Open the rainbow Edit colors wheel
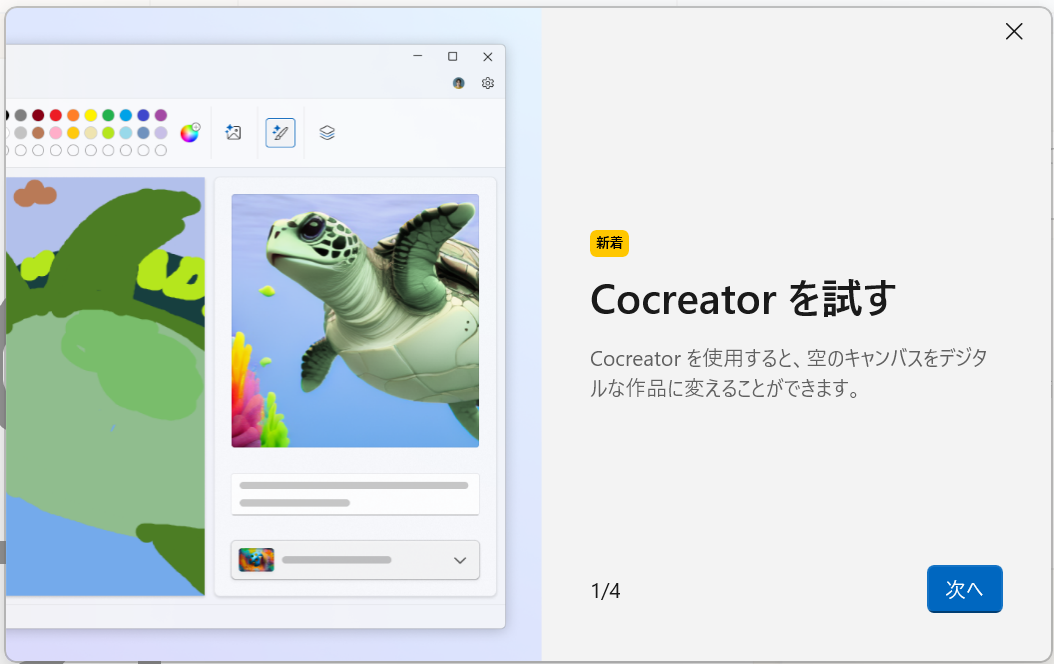This screenshot has height=664, width=1054. [190, 132]
